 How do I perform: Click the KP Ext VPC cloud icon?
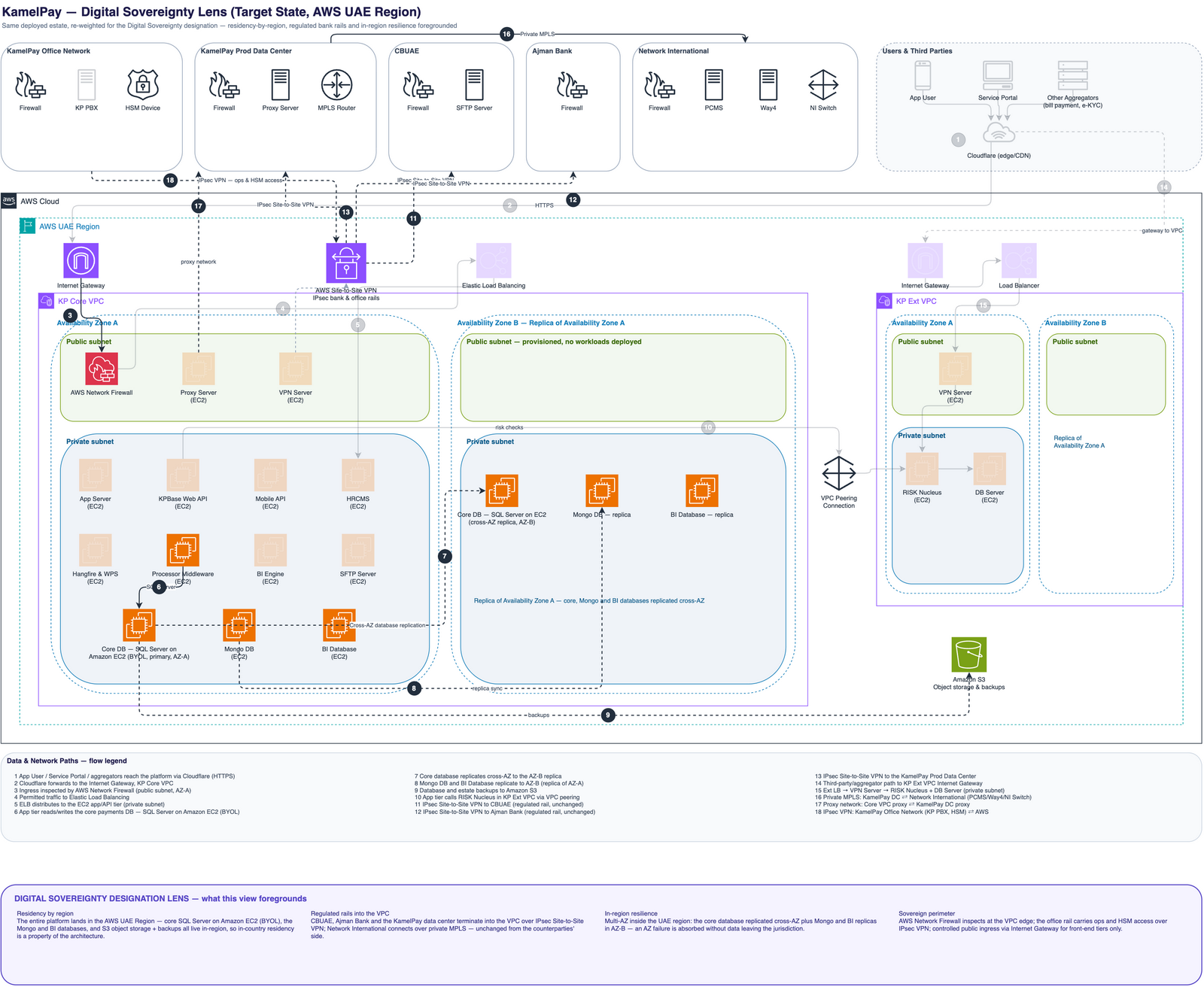[x=884, y=301]
